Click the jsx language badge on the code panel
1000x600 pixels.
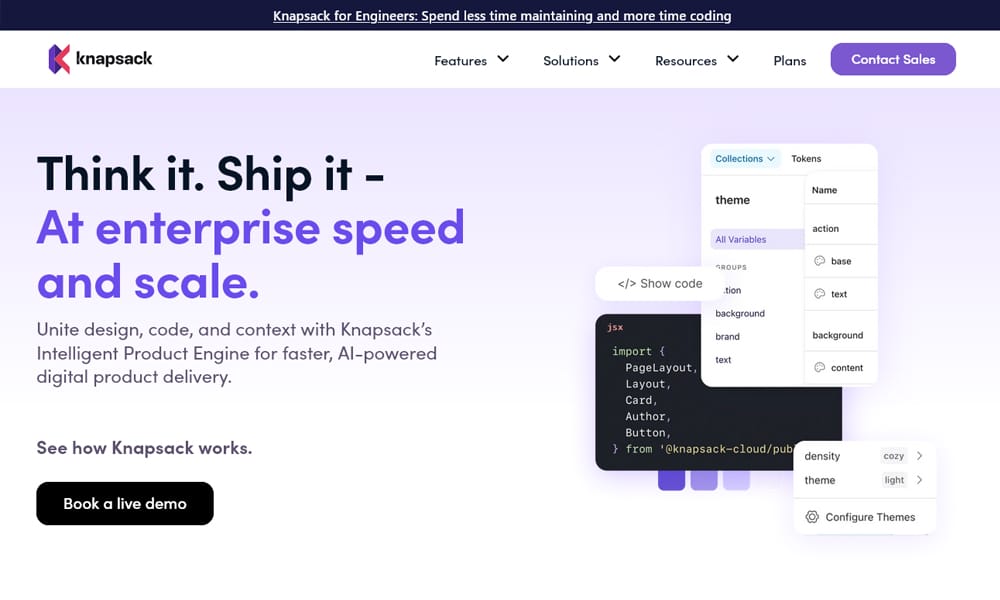tap(615, 327)
